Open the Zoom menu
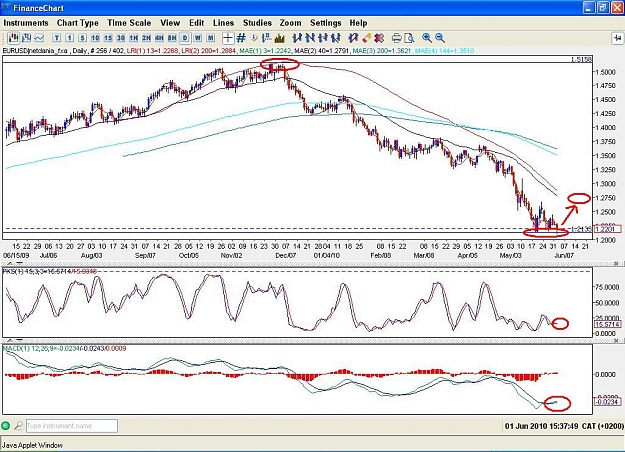This screenshot has width=625, height=452. click(x=291, y=23)
